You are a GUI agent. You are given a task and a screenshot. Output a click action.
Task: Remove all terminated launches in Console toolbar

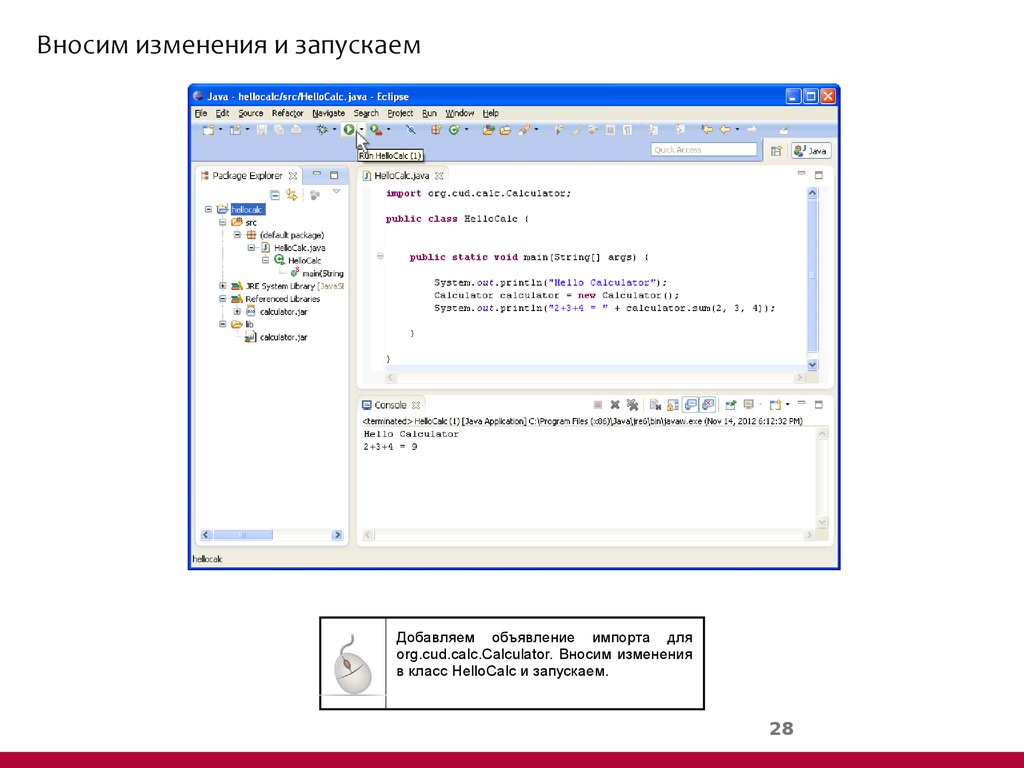633,404
